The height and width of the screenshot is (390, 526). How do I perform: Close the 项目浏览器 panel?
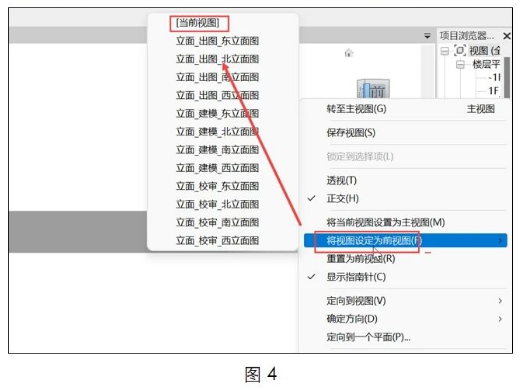tap(507, 36)
